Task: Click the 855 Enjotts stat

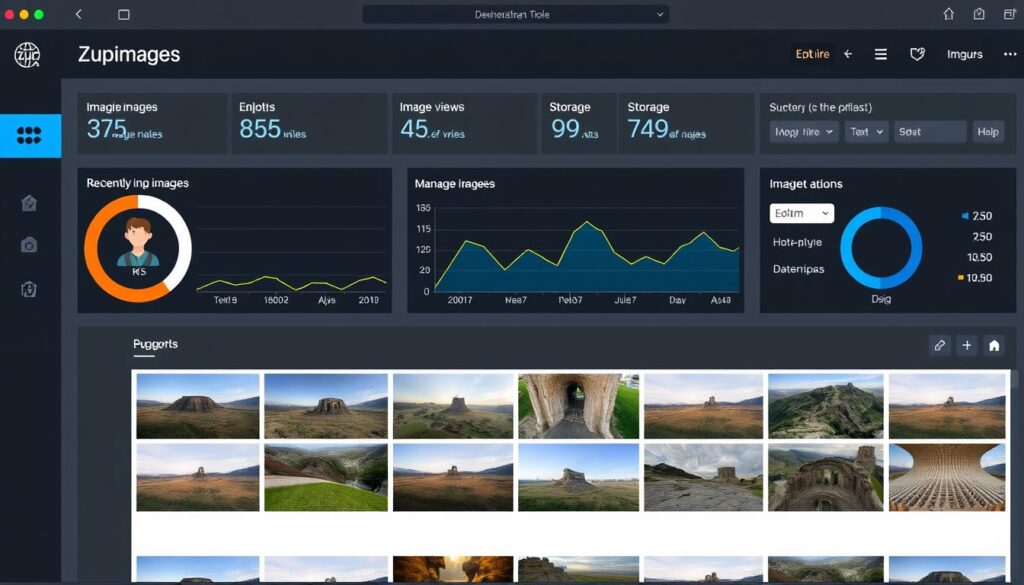Action: point(309,123)
